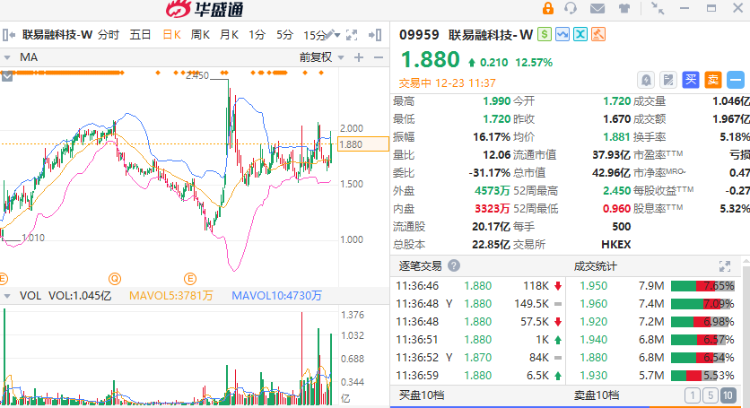Expand the chart to fullscreen
The width and height of the screenshot is (750, 408).
(x=352, y=34)
